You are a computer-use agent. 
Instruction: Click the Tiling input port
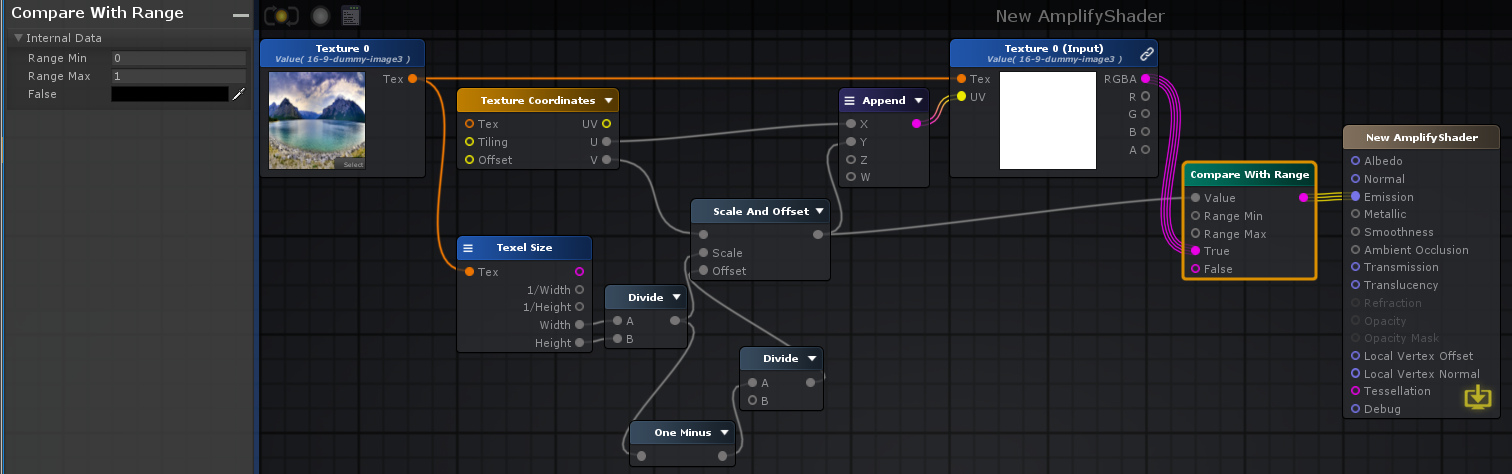(x=469, y=142)
